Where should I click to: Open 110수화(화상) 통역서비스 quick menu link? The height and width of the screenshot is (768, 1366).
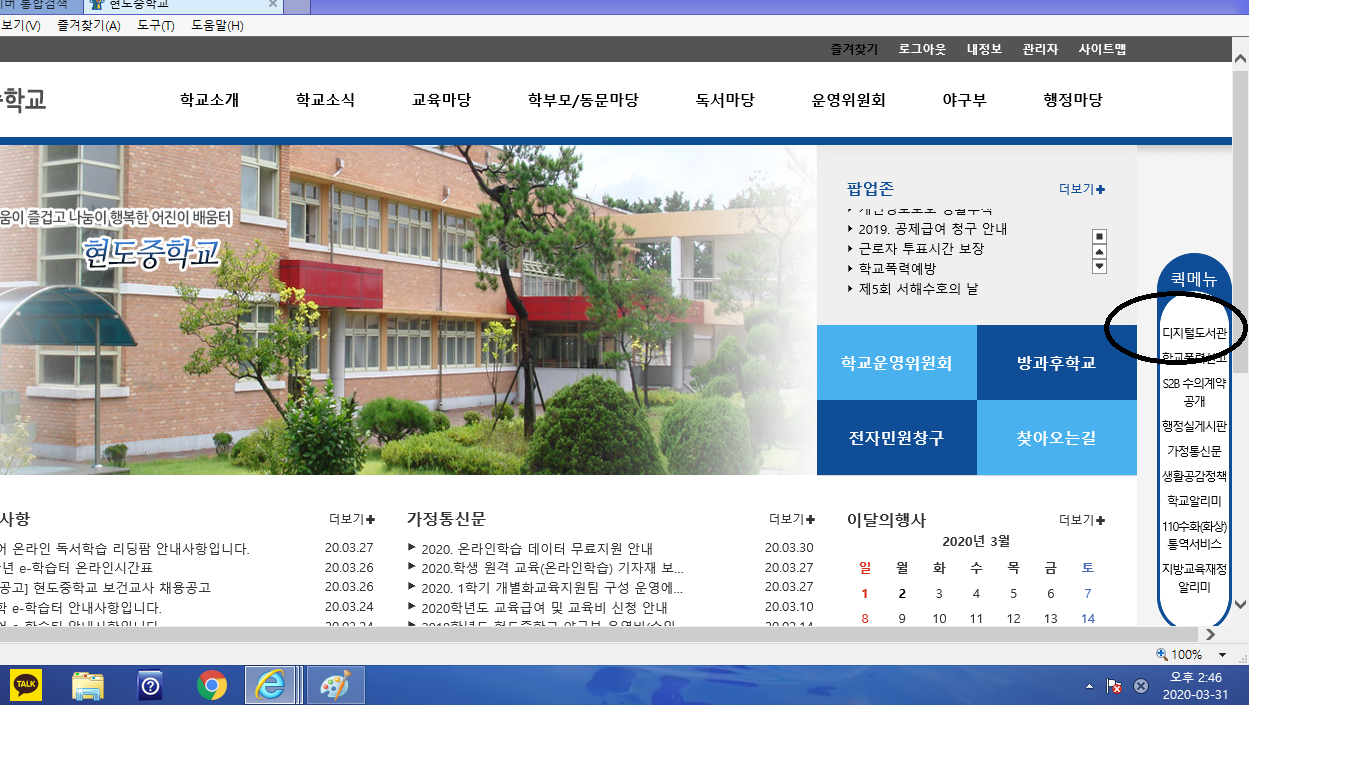click(1194, 535)
